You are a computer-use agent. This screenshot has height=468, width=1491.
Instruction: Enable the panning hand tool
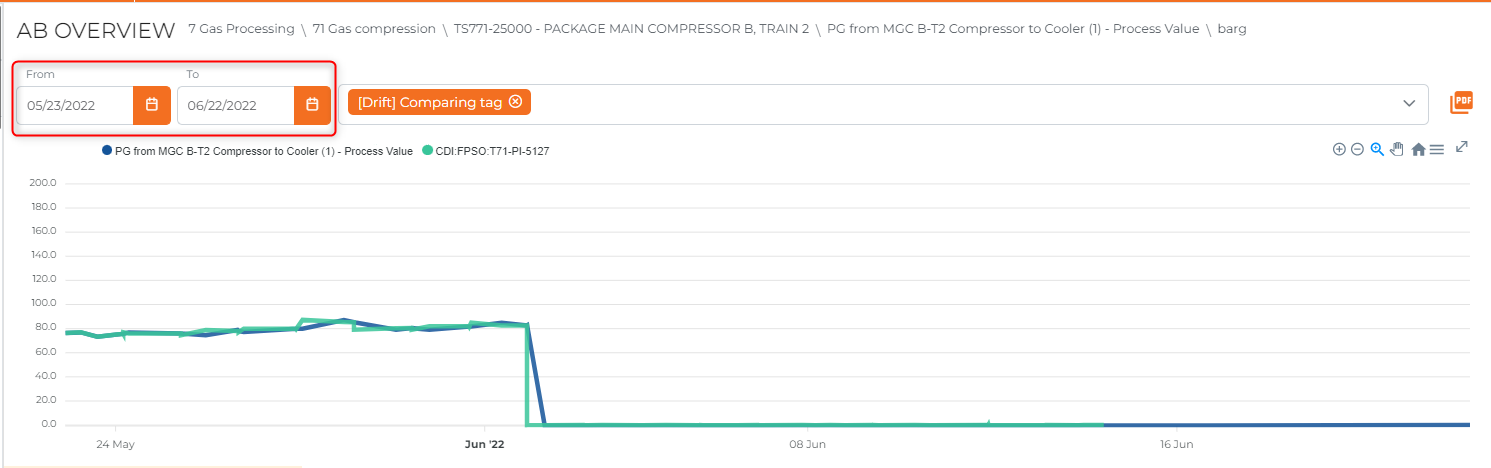[1397, 149]
